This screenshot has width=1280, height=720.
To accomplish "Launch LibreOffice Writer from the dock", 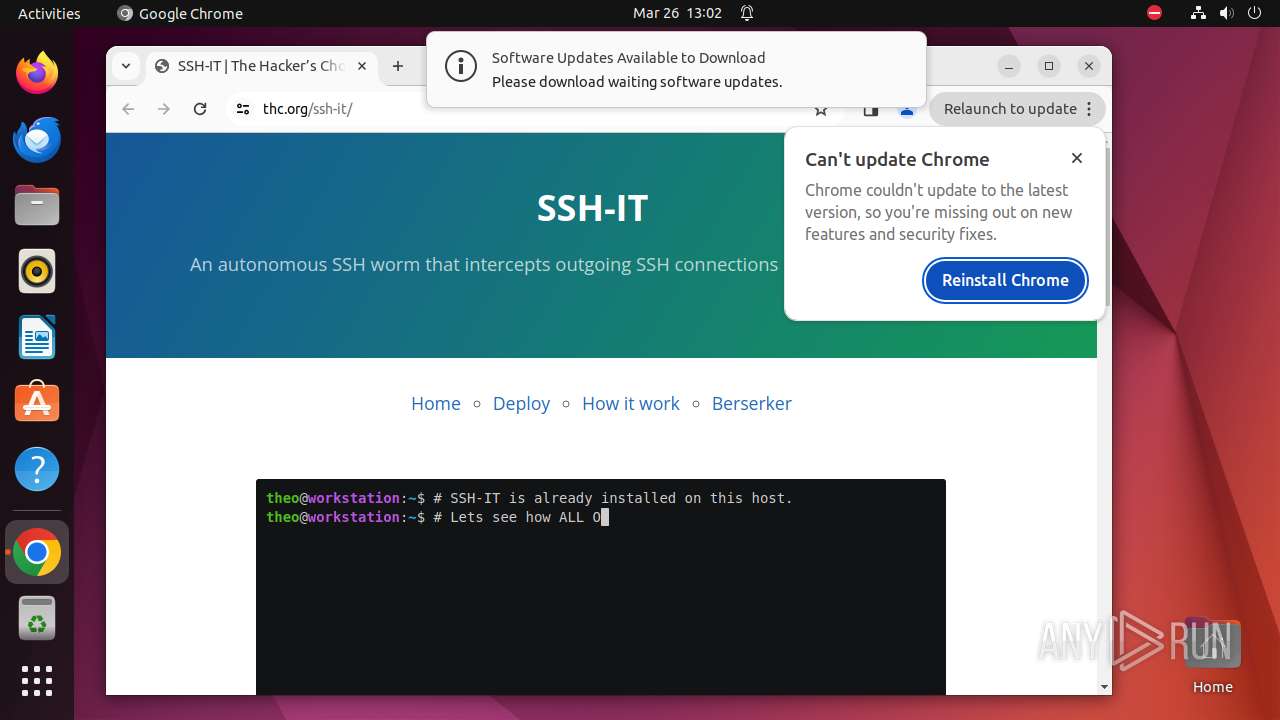I will pos(37,337).
